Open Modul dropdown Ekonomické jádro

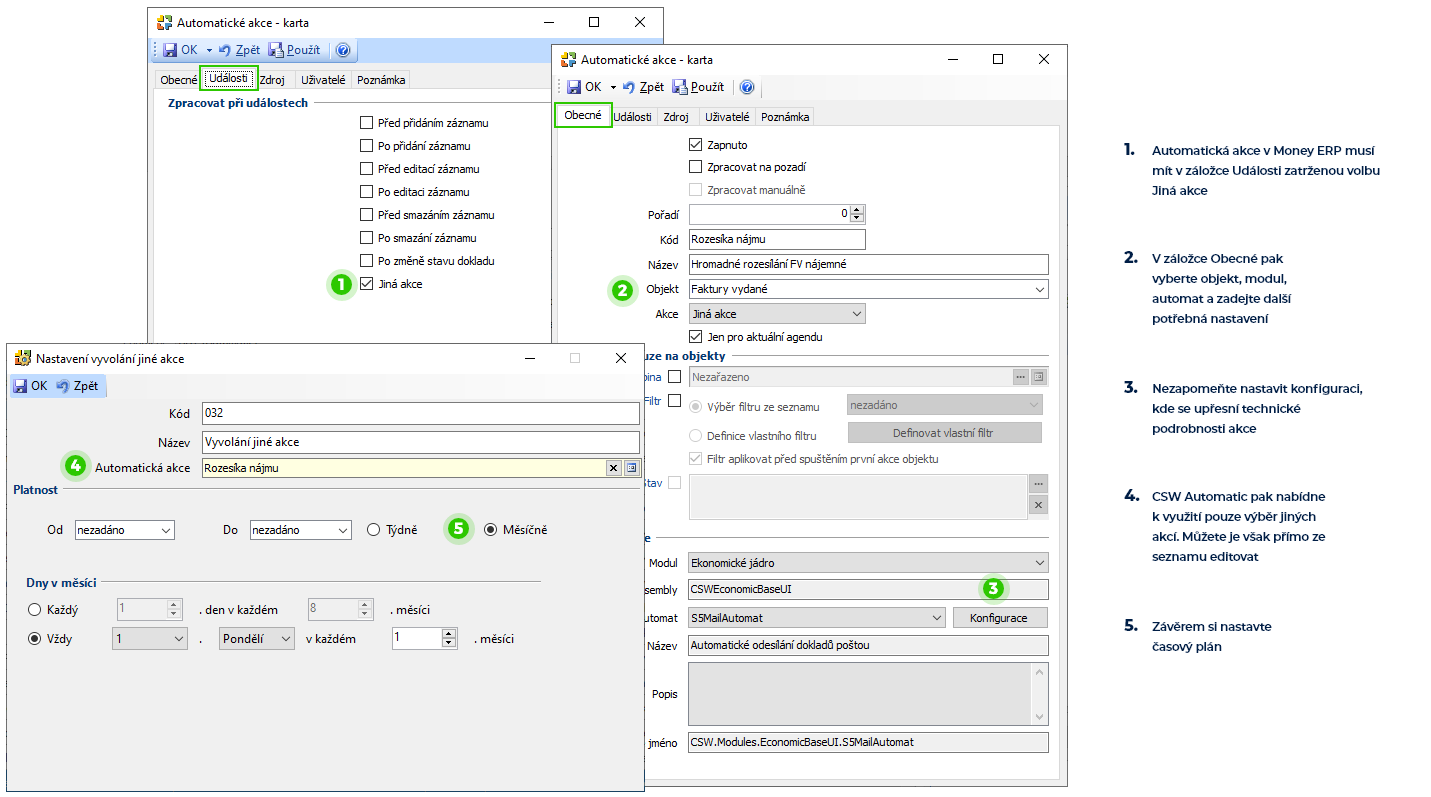(869, 563)
